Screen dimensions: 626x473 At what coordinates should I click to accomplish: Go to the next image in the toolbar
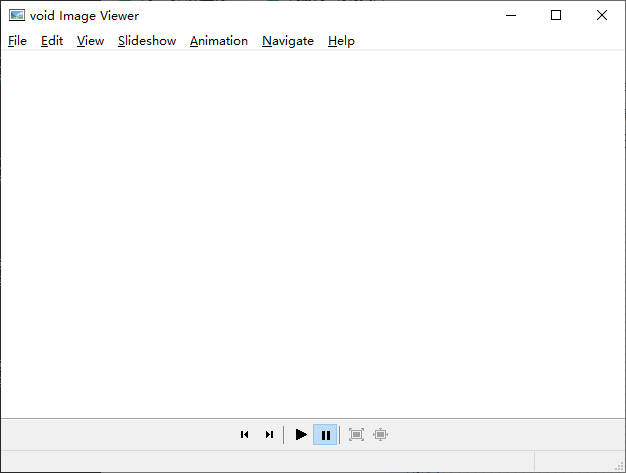[x=269, y=434]
